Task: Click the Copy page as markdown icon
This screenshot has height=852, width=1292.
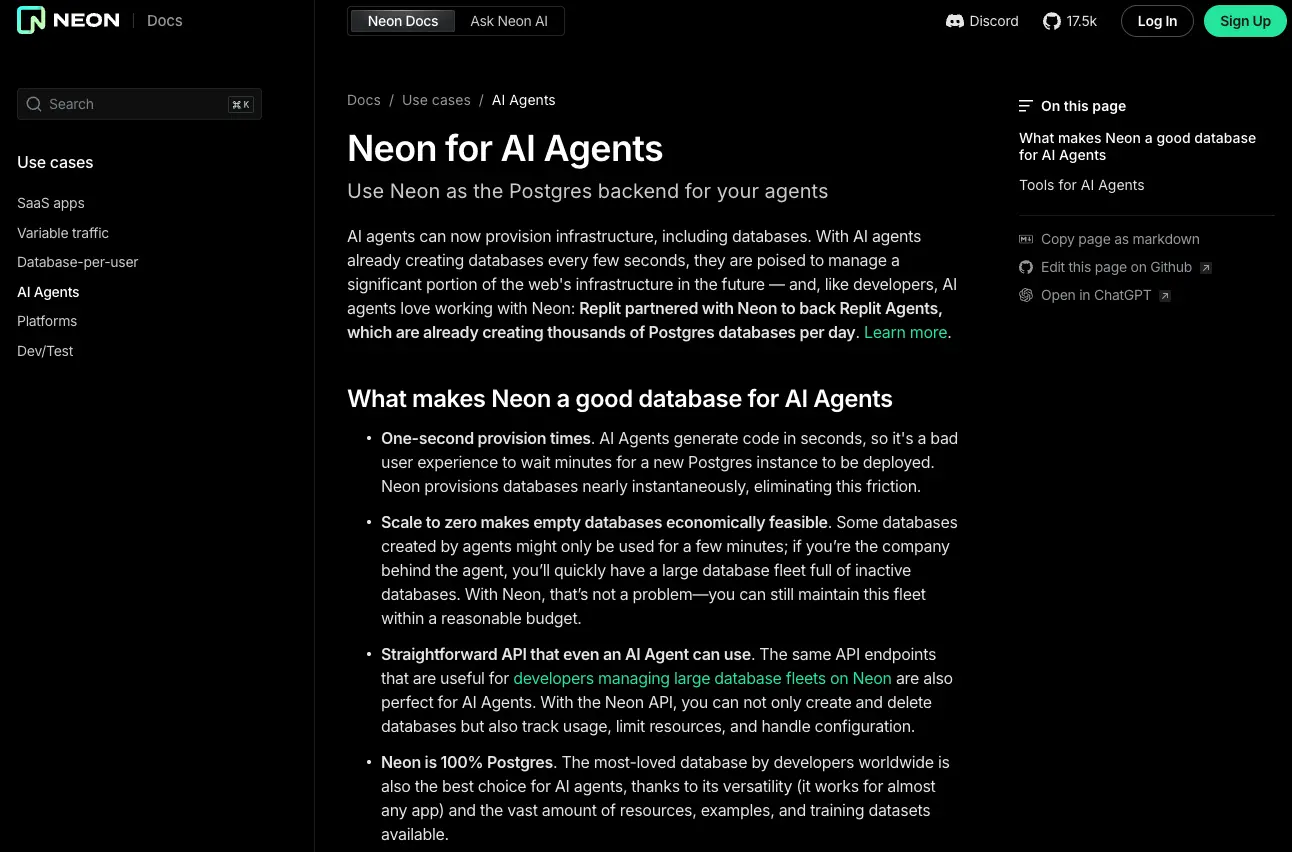Action: click(x=1026, y=239)
